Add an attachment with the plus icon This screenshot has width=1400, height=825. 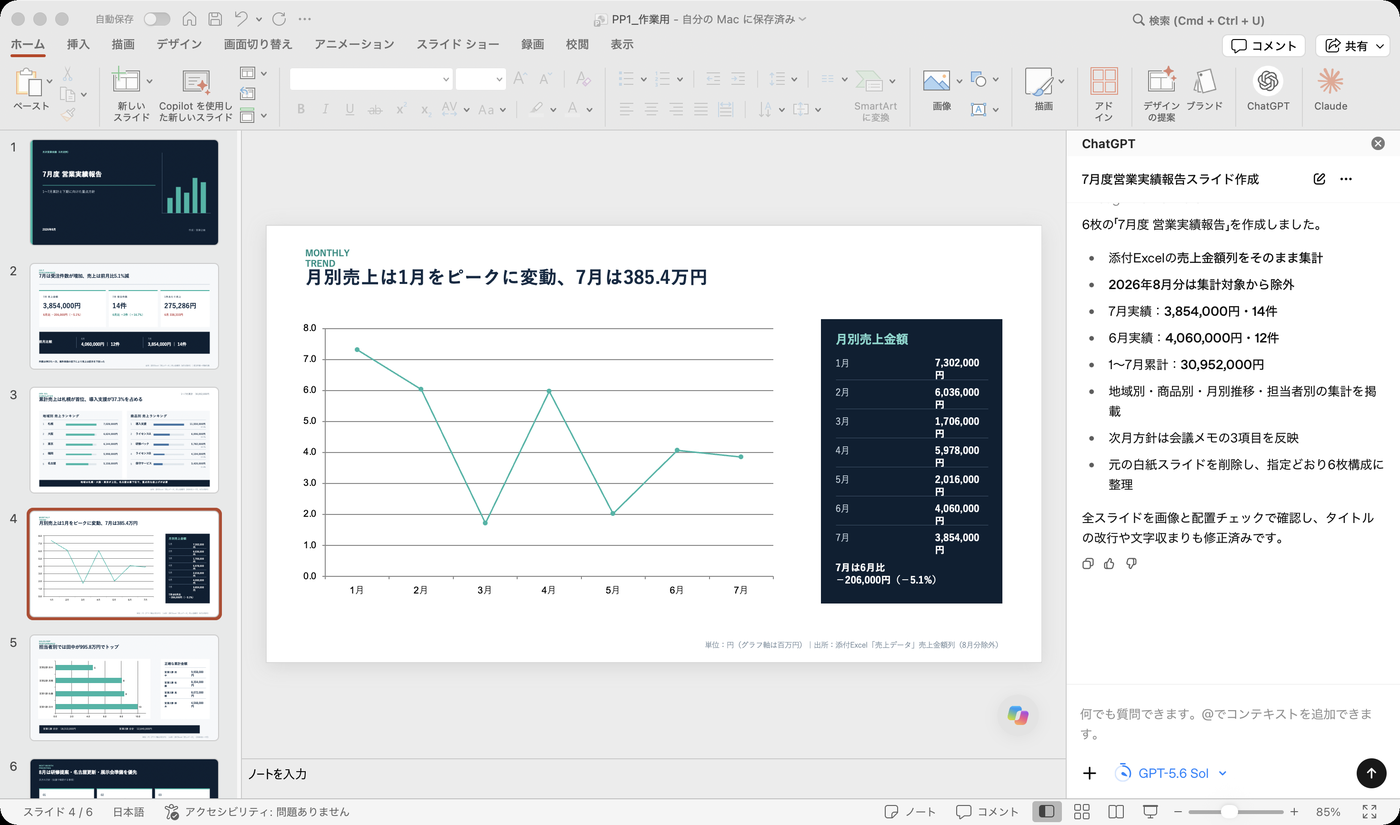(x=1090, y=773)
